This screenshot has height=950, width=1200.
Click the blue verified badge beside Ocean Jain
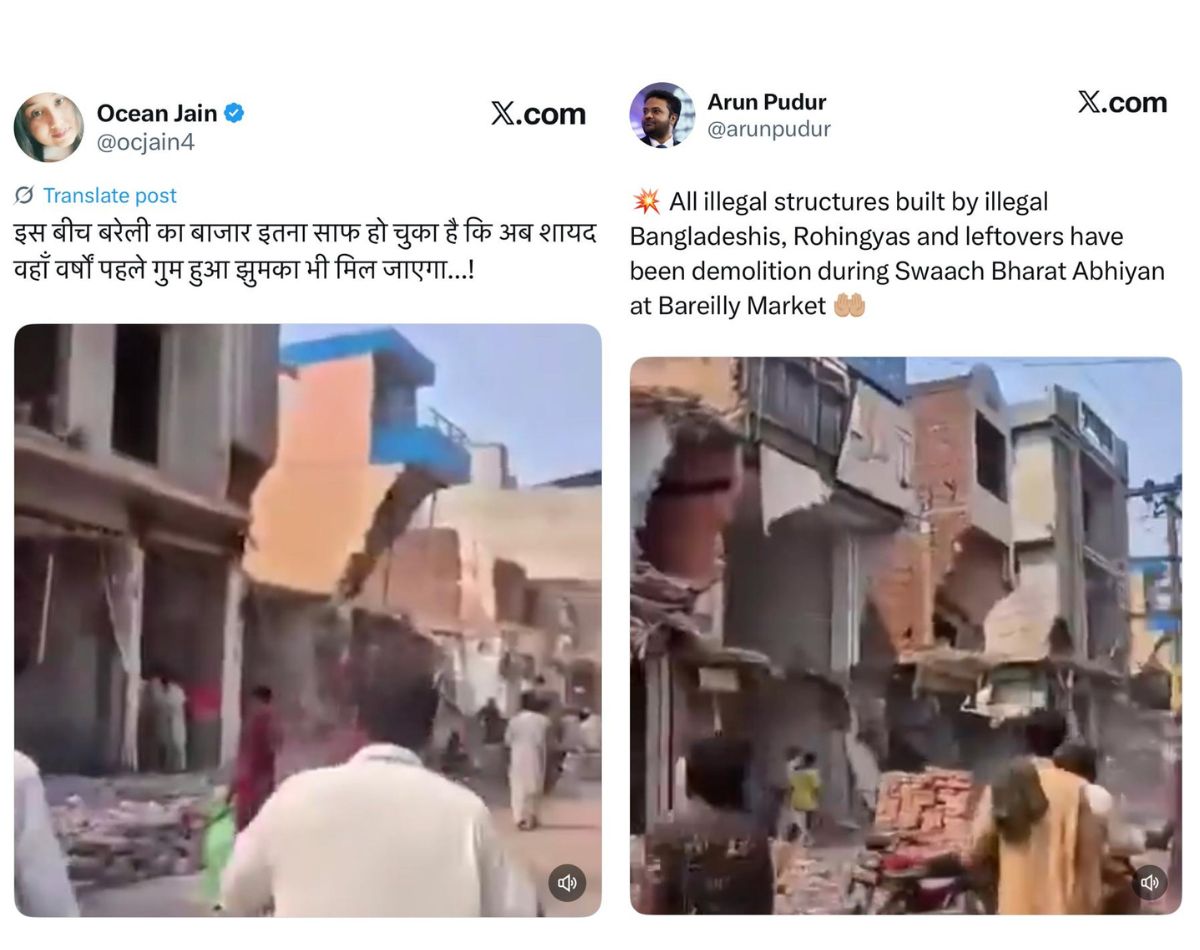click(x=234, y=113)
